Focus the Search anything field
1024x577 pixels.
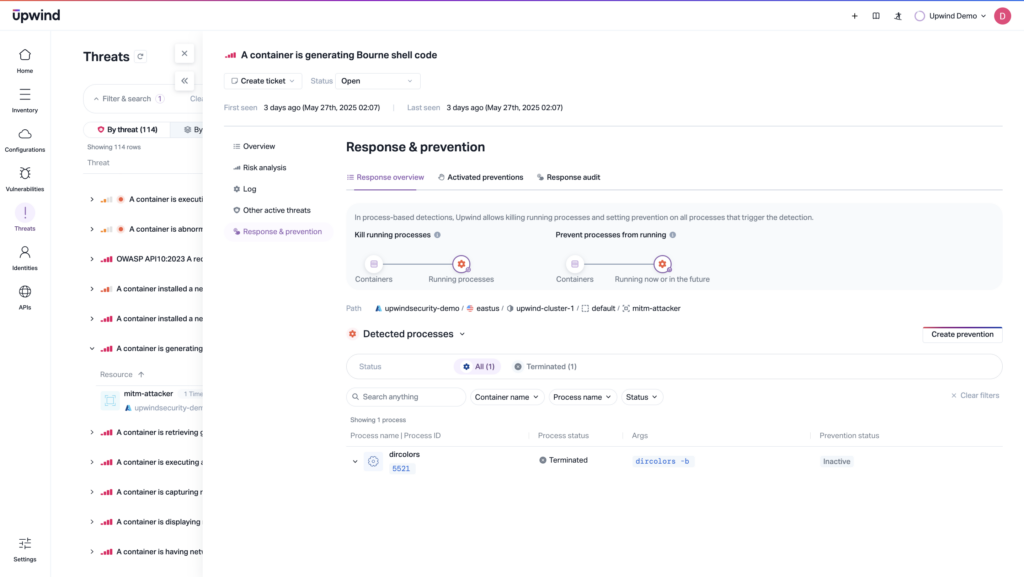point(406,397)
